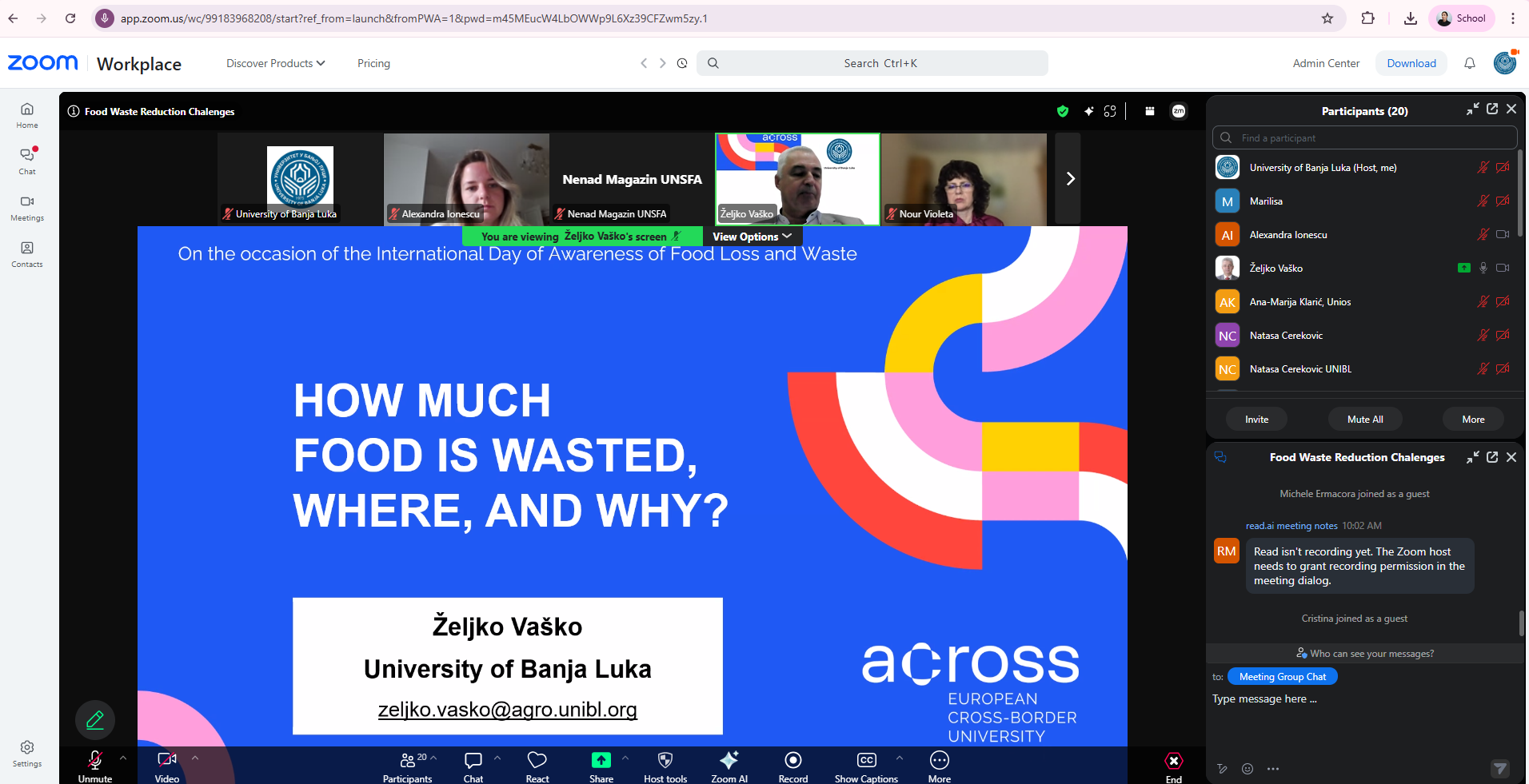1529x784 pixels.
Task: Click the red End meeting button
Action: click(x=1174, y=766)
